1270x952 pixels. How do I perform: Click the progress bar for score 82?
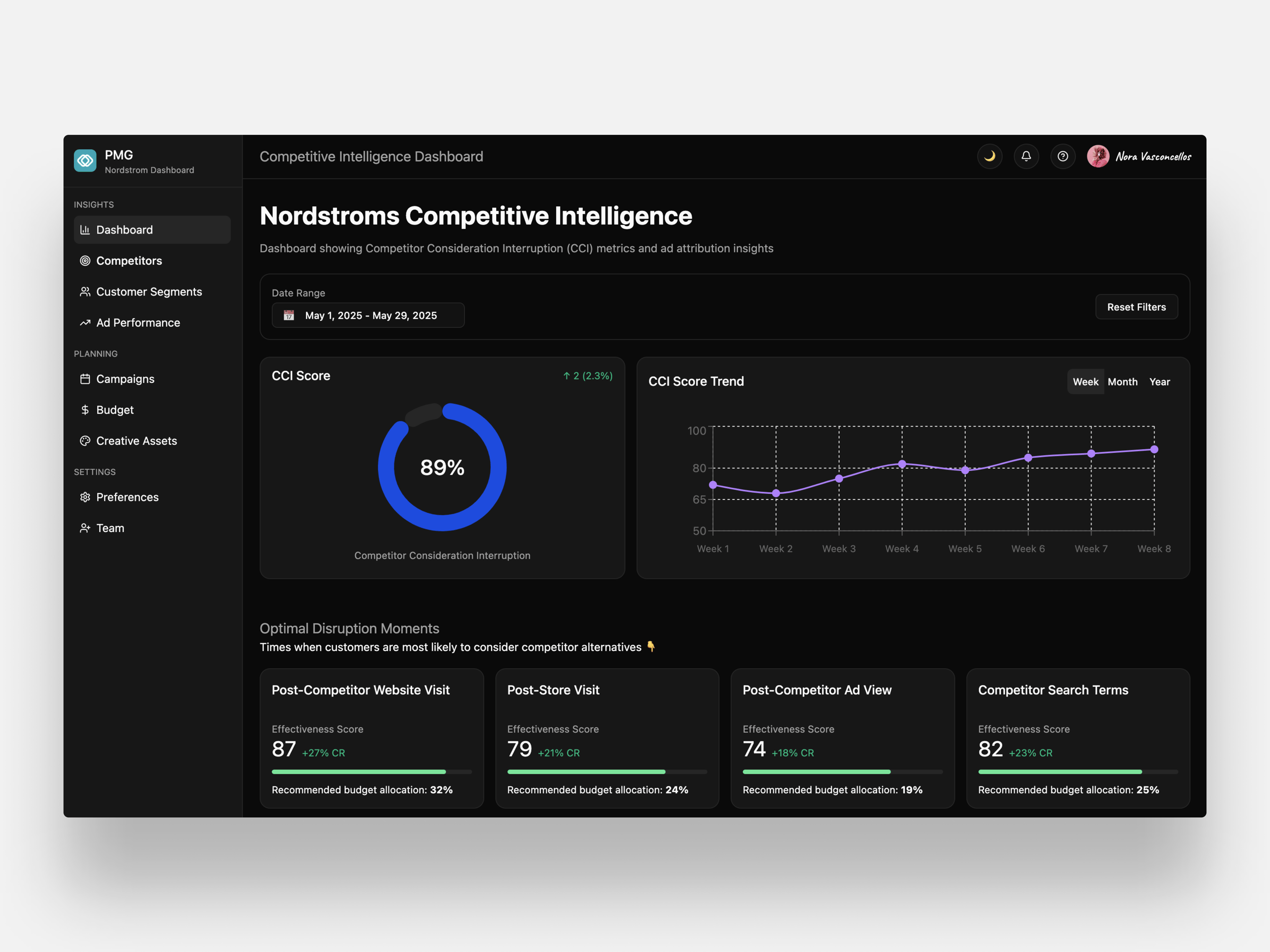[x=1078, y=772]
